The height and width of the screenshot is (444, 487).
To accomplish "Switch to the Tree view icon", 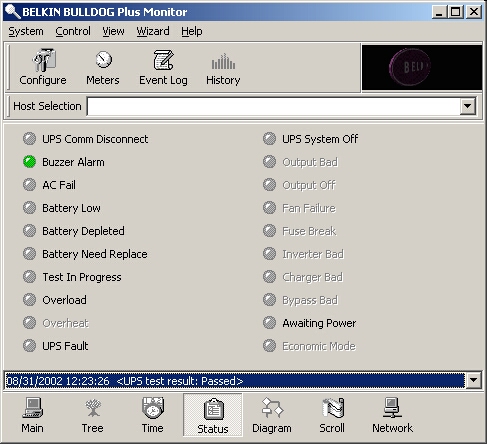I will (x=92, y=415).
